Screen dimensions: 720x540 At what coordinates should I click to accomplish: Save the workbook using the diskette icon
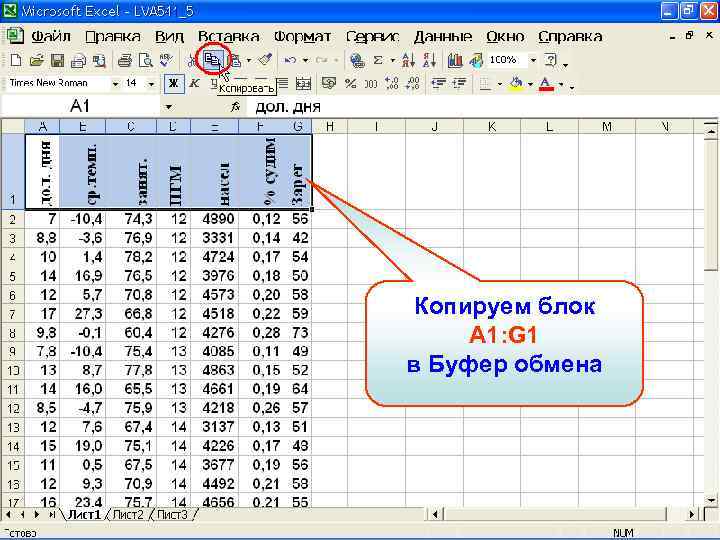click(57, 60)
